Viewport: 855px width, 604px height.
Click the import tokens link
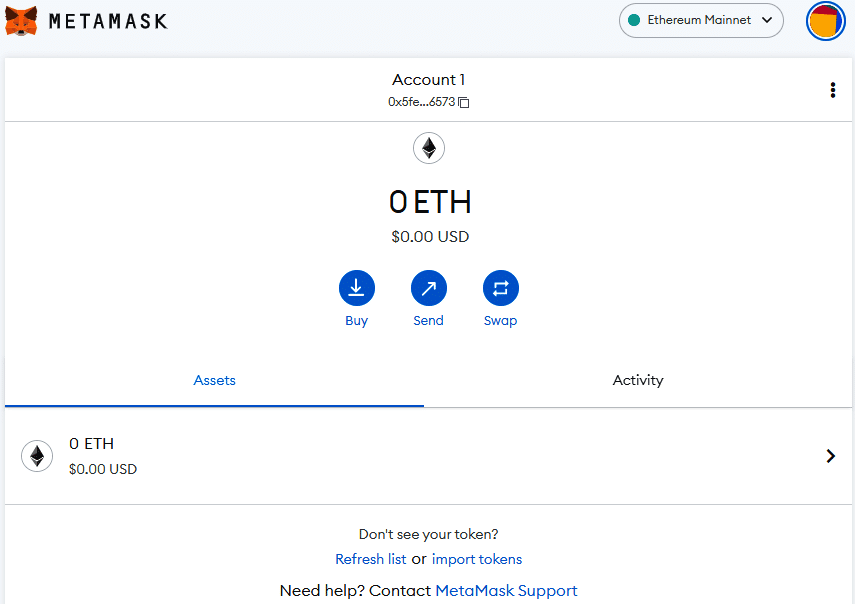pyautogui.click(x=477, y=559)
